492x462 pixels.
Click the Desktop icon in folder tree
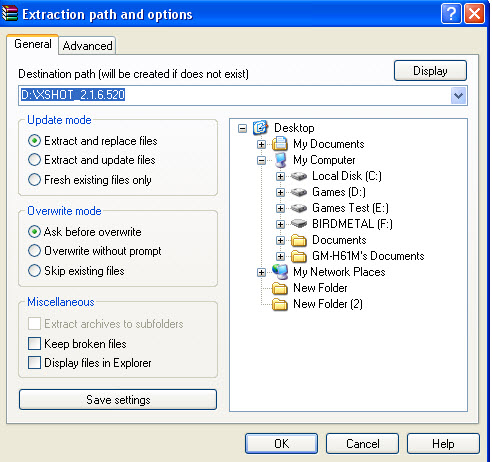260,128
